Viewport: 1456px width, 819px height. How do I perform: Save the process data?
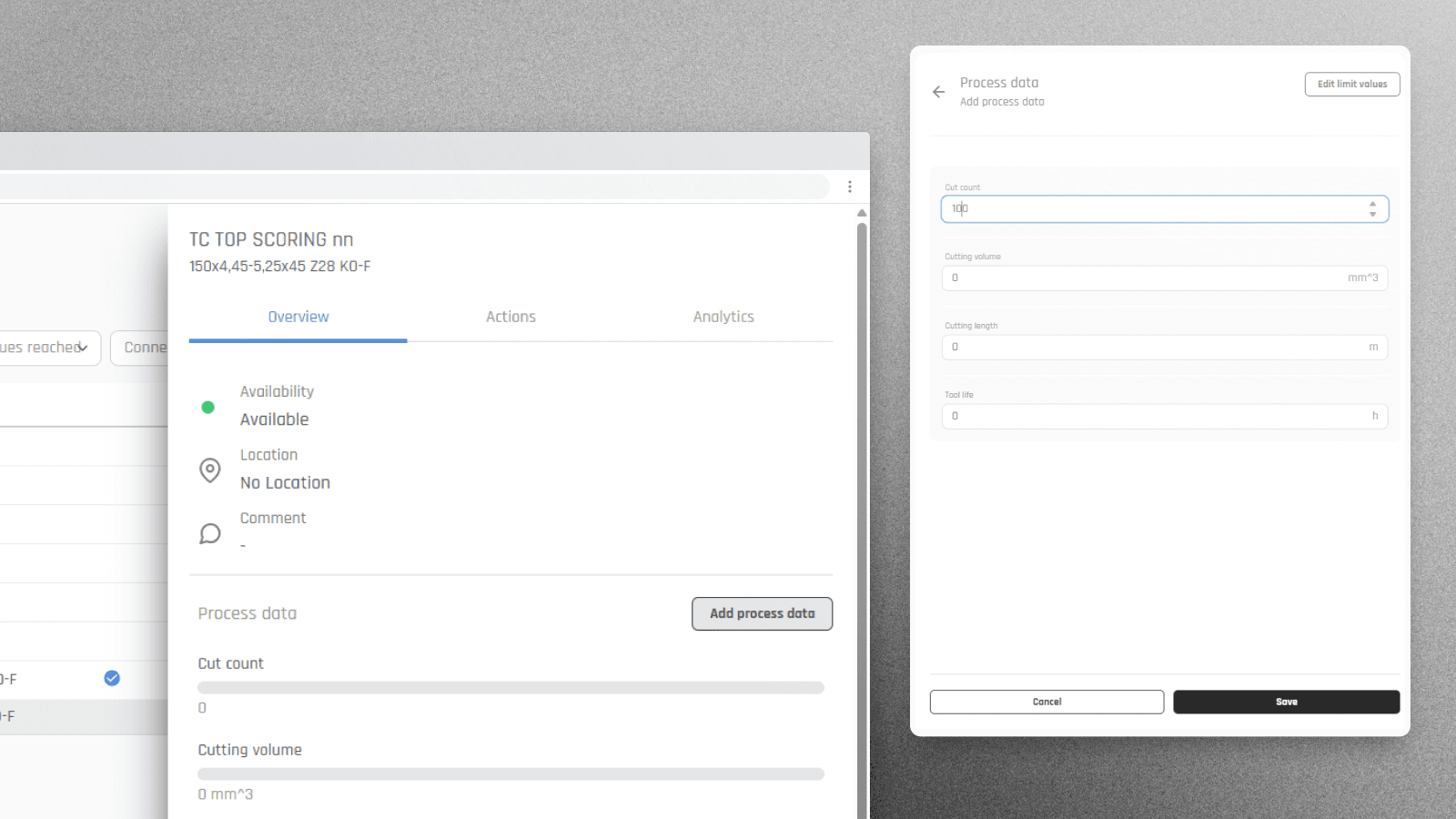tap(1286, 702)
